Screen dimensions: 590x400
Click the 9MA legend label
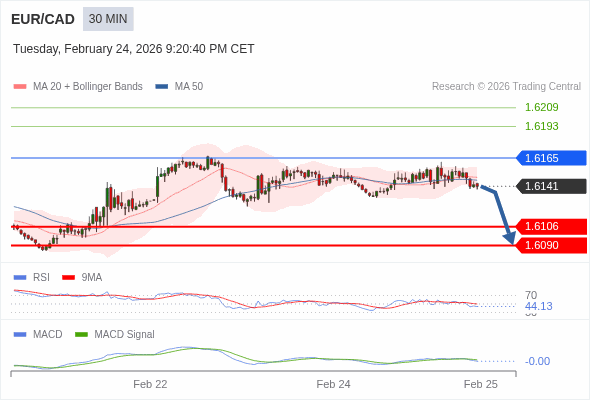pyautogui.click(x=92, y=277)
